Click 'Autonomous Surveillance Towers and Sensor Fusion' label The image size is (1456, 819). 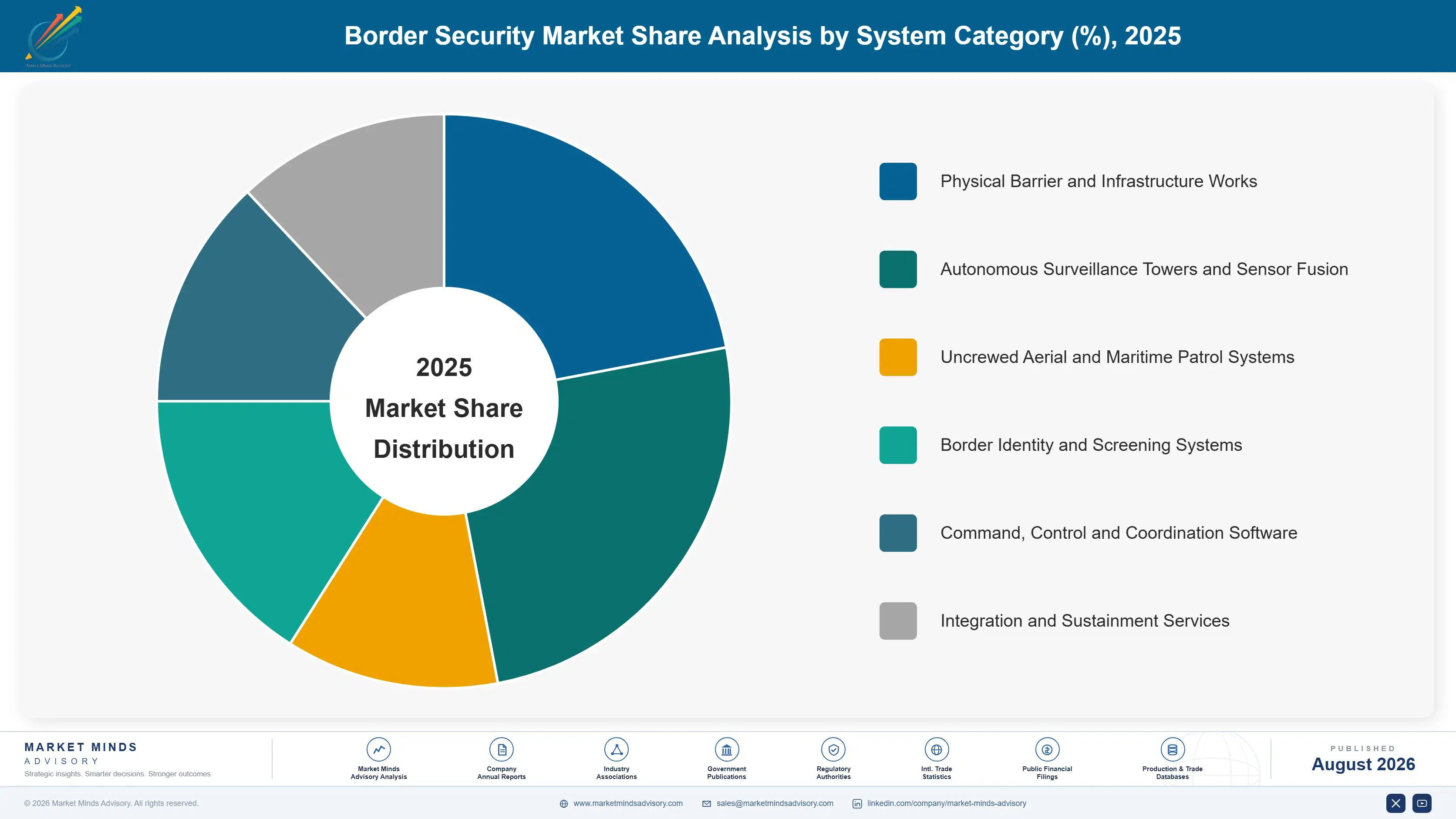click(1144, 269)
